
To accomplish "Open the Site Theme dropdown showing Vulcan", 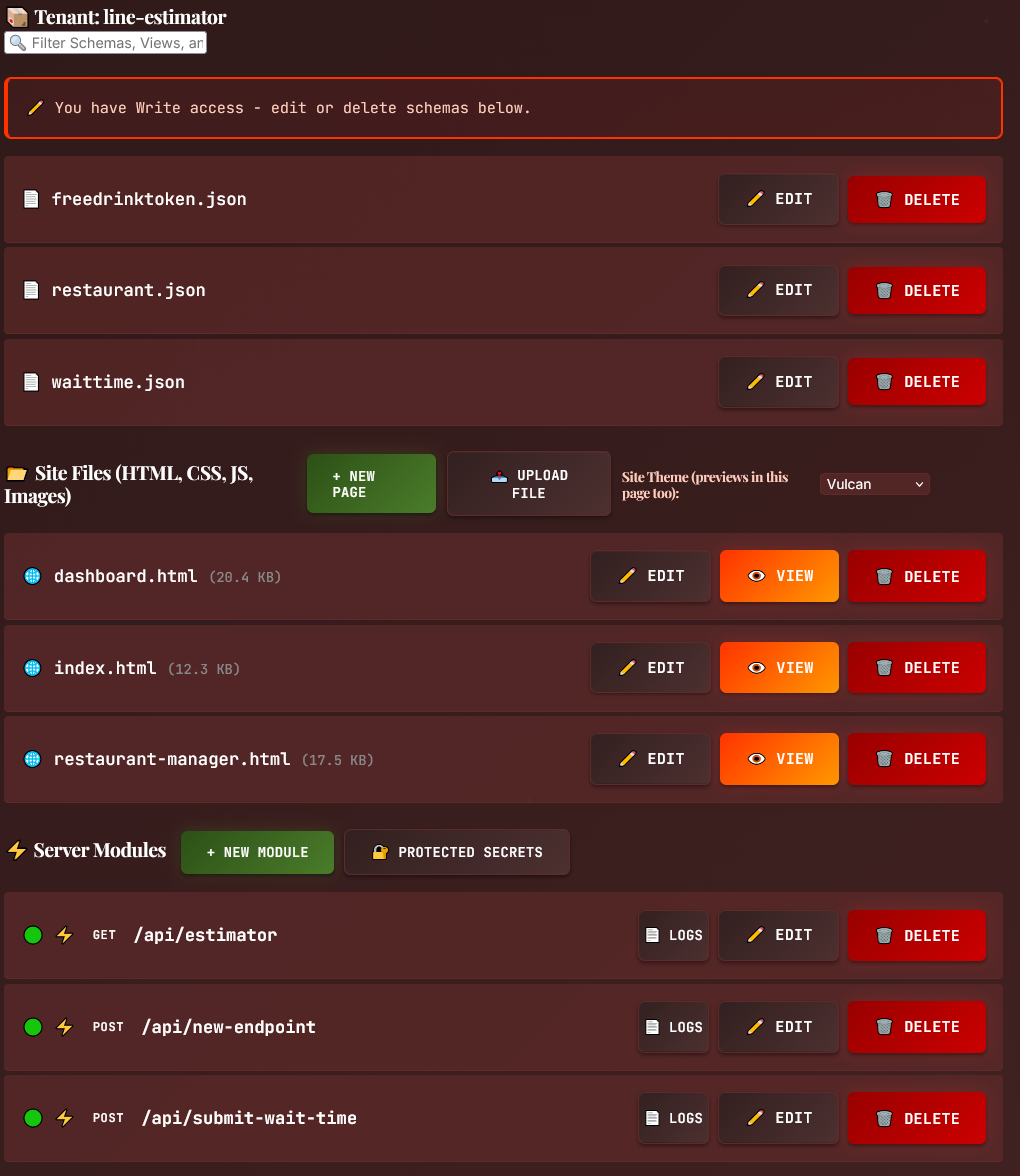I will coord(874,484).
